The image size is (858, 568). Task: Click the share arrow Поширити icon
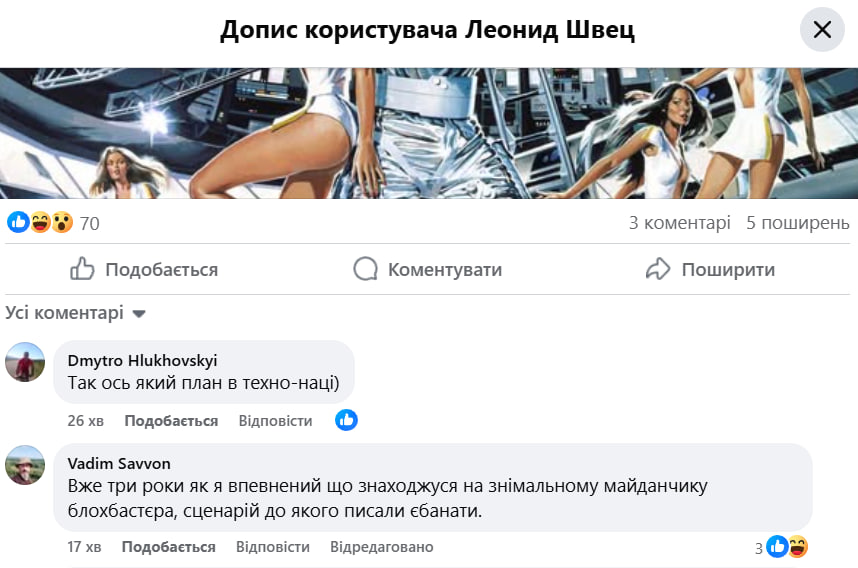(x=657, y=269)
